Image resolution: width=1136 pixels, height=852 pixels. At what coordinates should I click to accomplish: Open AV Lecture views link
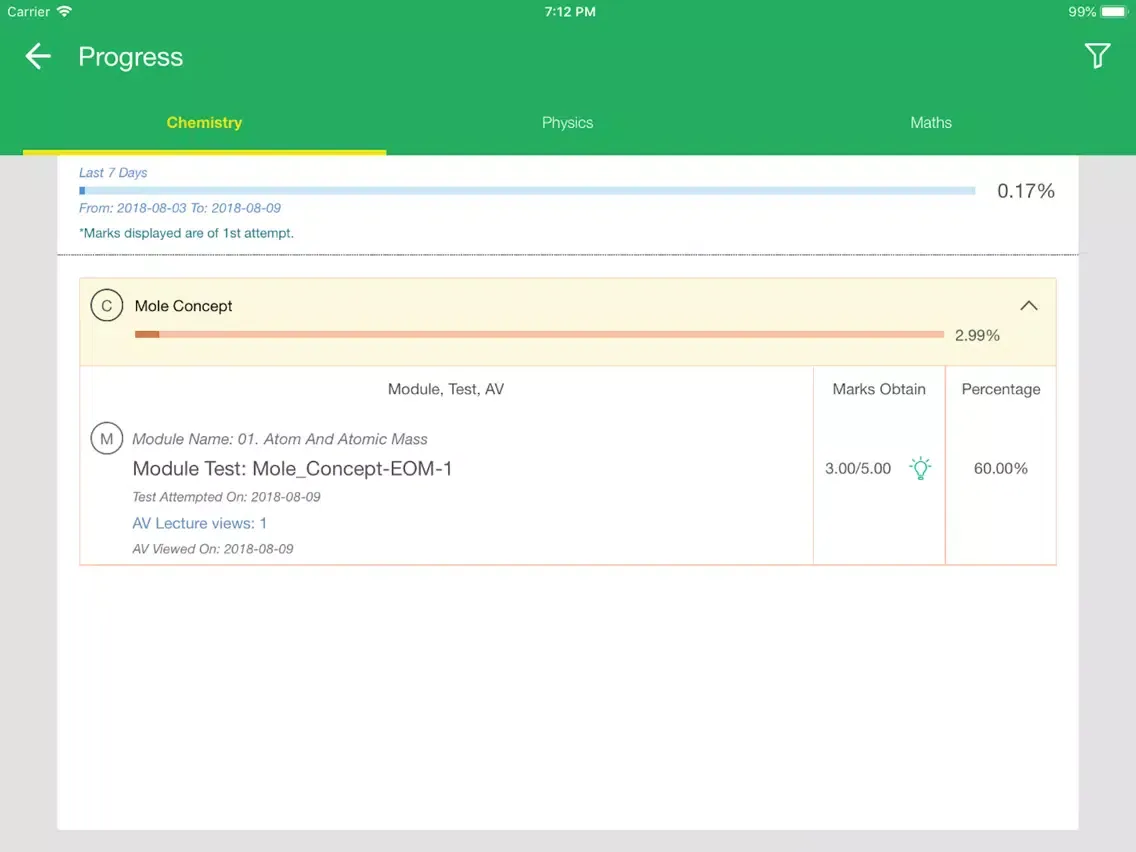point(199,523)
